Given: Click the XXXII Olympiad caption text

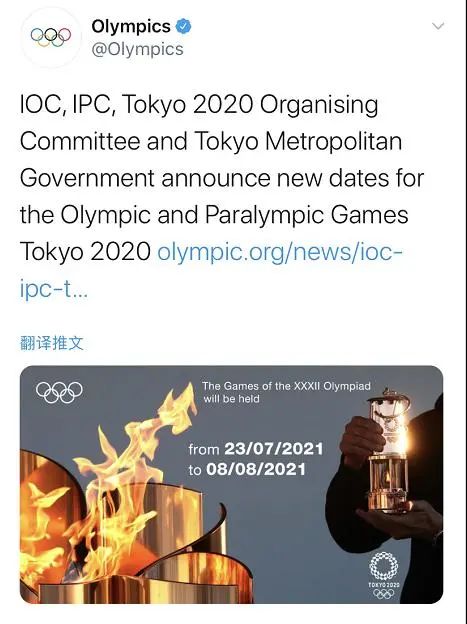Looking at the screenshot, I should coord(286,386).
